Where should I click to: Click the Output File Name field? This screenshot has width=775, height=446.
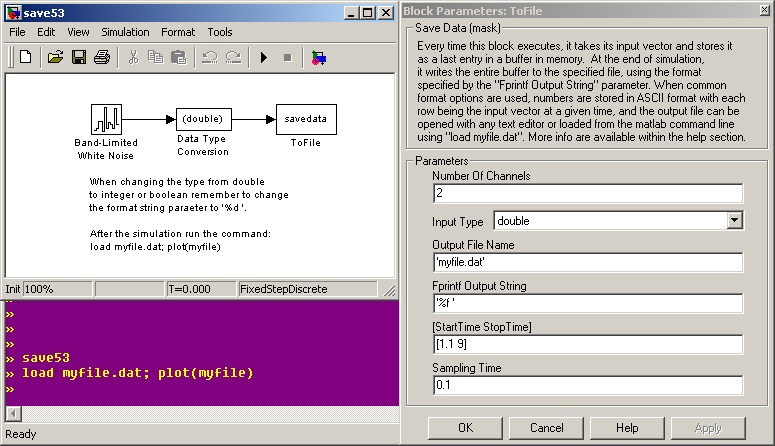[588, 262]
